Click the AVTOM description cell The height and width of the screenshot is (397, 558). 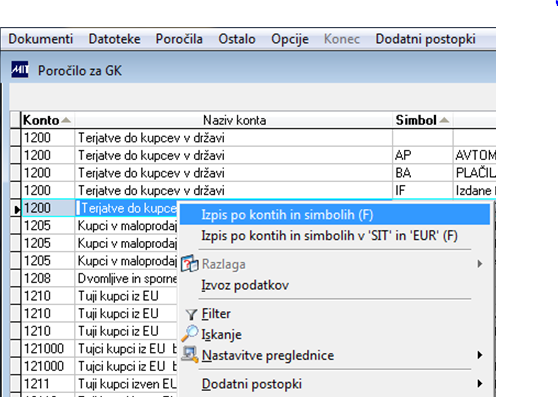pyautogui.click(x=475, y=155)
